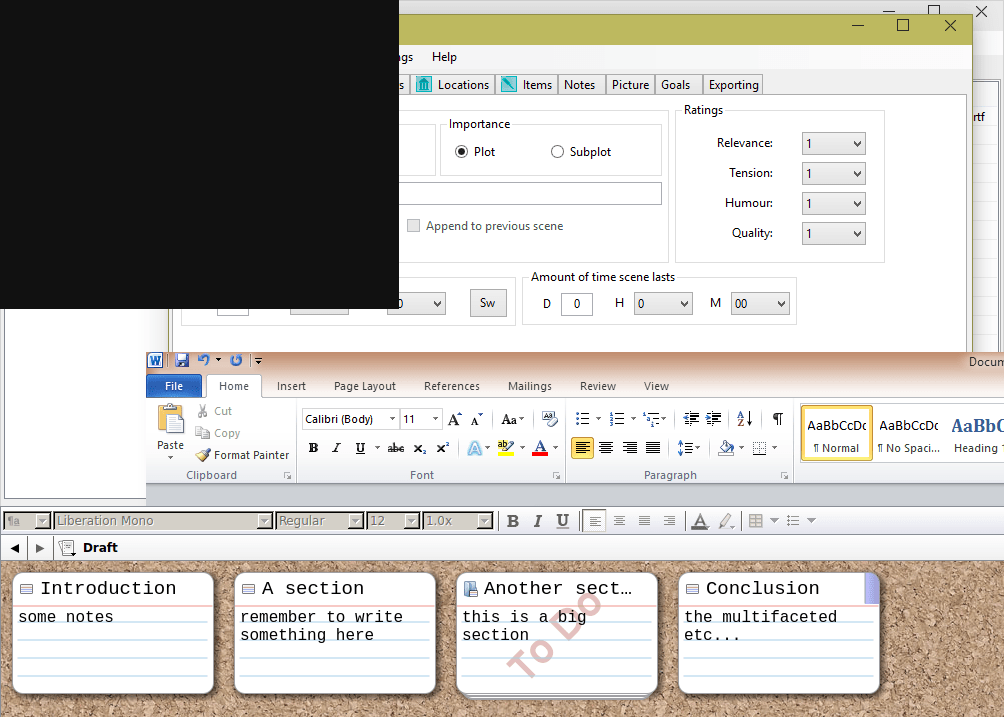Justify text in Word ribbon
The image size is (1004, 717).
652,448
